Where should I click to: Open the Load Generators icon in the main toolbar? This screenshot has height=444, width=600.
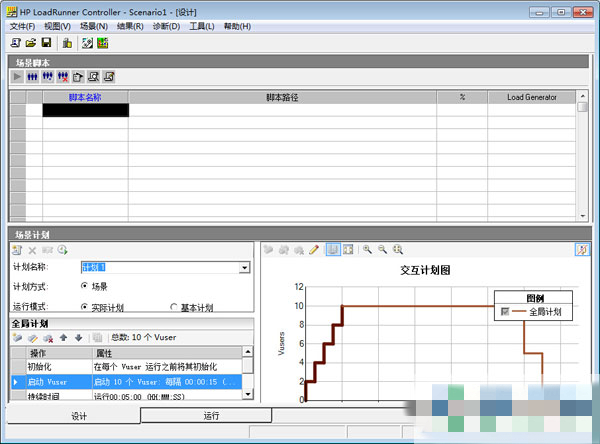(67, 43)
